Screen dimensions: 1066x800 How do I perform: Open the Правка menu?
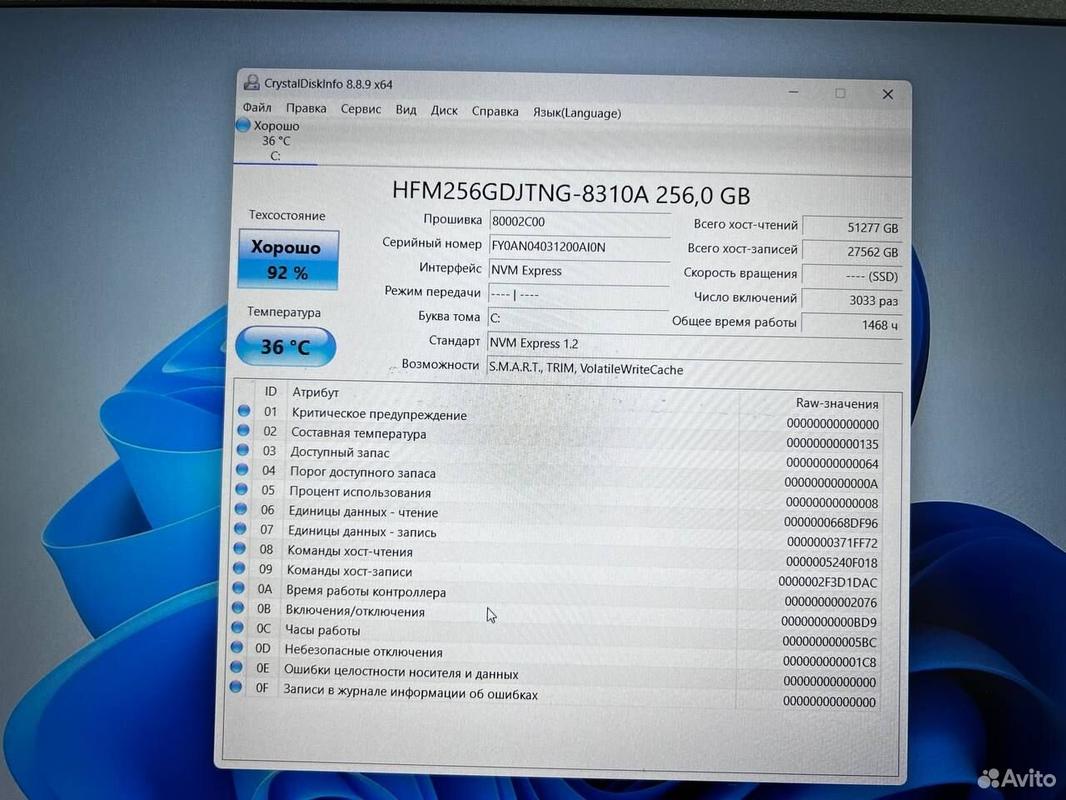[306, 108]
